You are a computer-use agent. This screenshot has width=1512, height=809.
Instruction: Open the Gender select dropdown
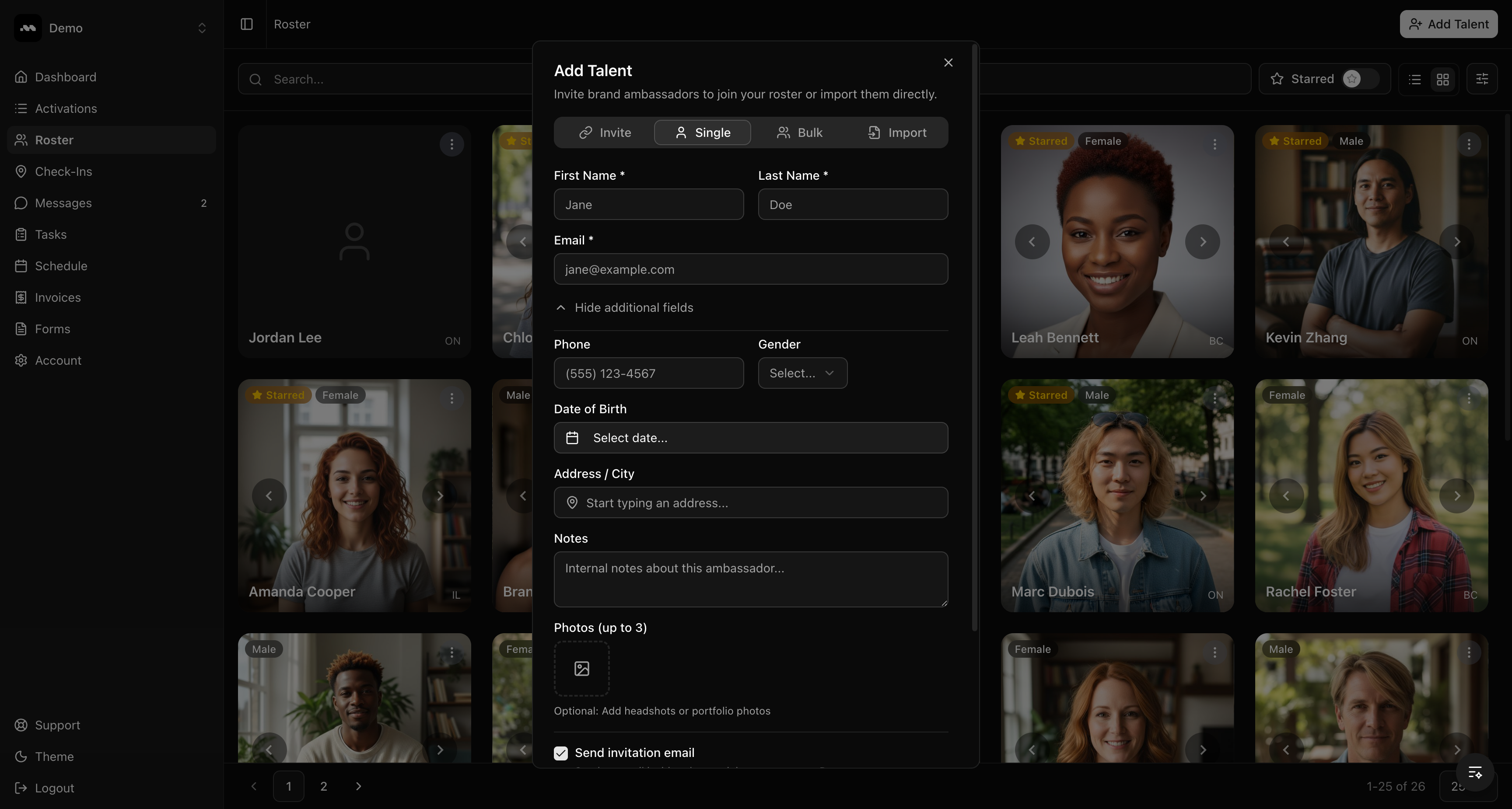[802, 373]
